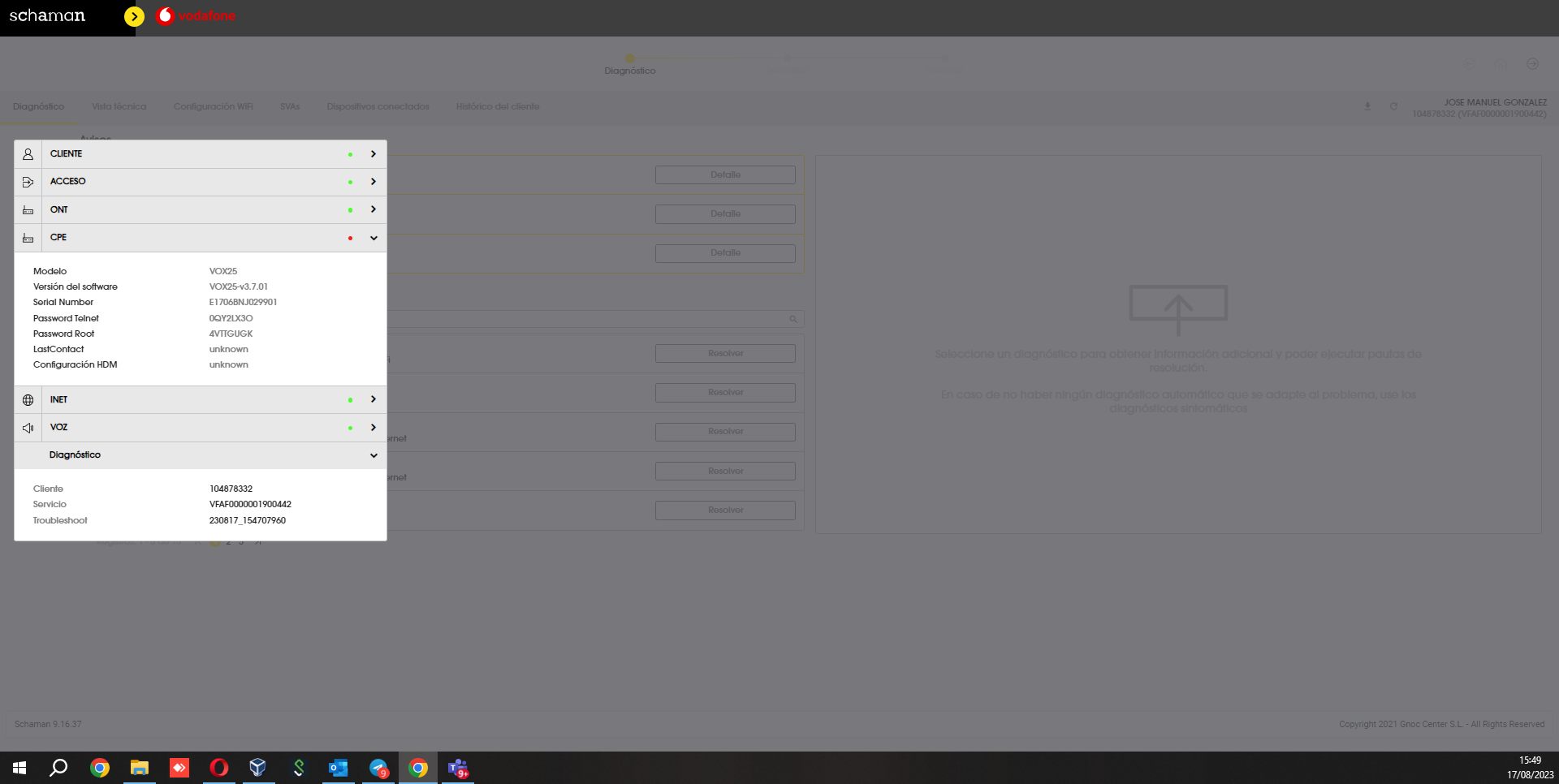Click the CPE router icon
1559x784 pixels.
(28, 238)
